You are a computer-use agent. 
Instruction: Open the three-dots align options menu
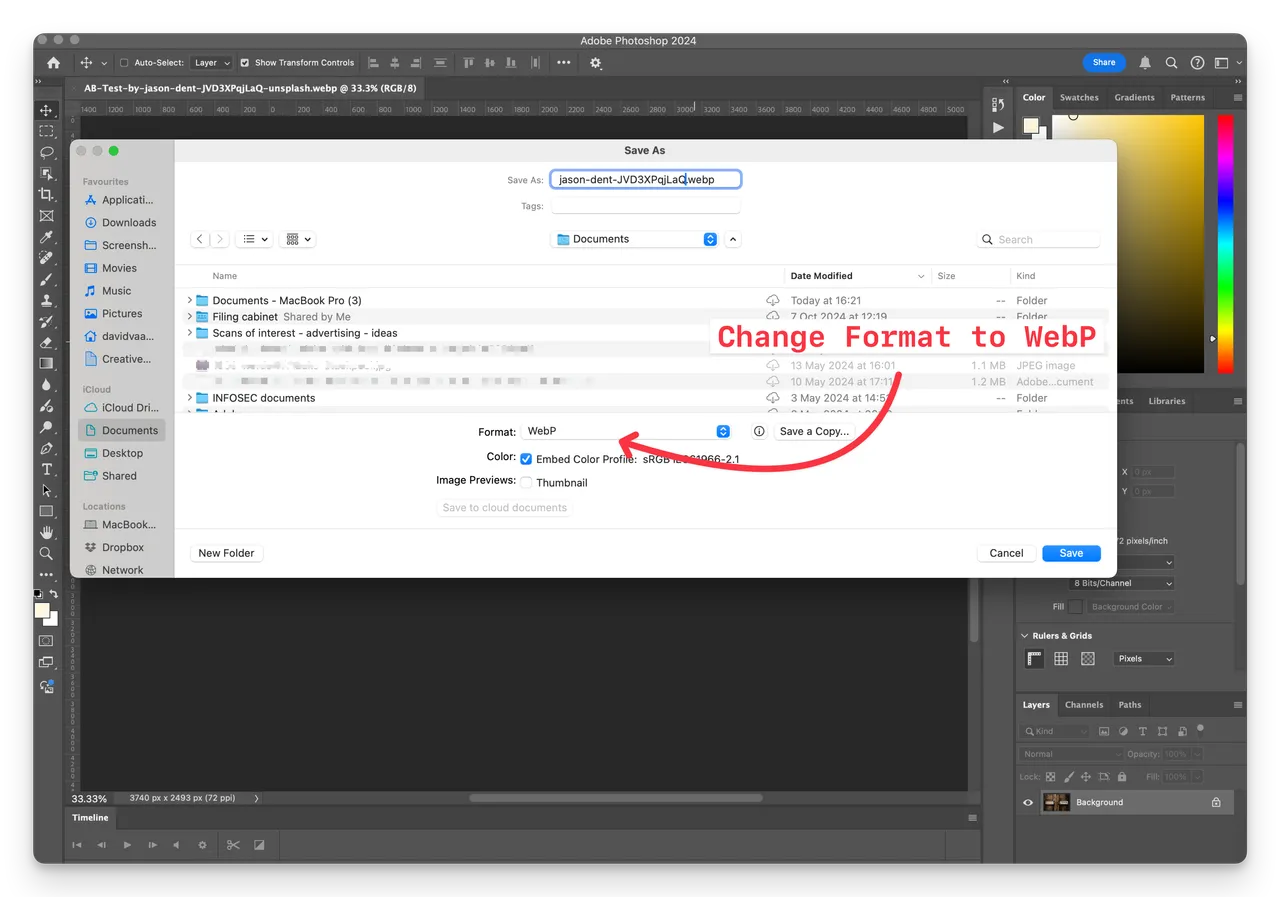click(564, 62)
